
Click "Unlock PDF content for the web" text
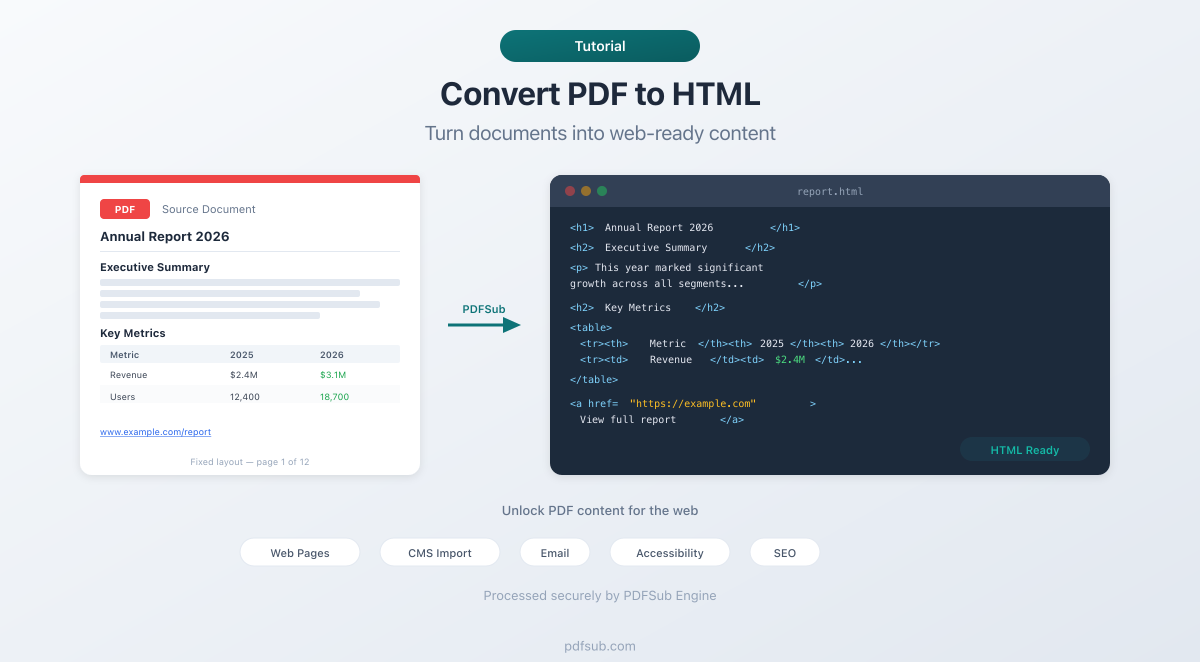coord(600,510)
